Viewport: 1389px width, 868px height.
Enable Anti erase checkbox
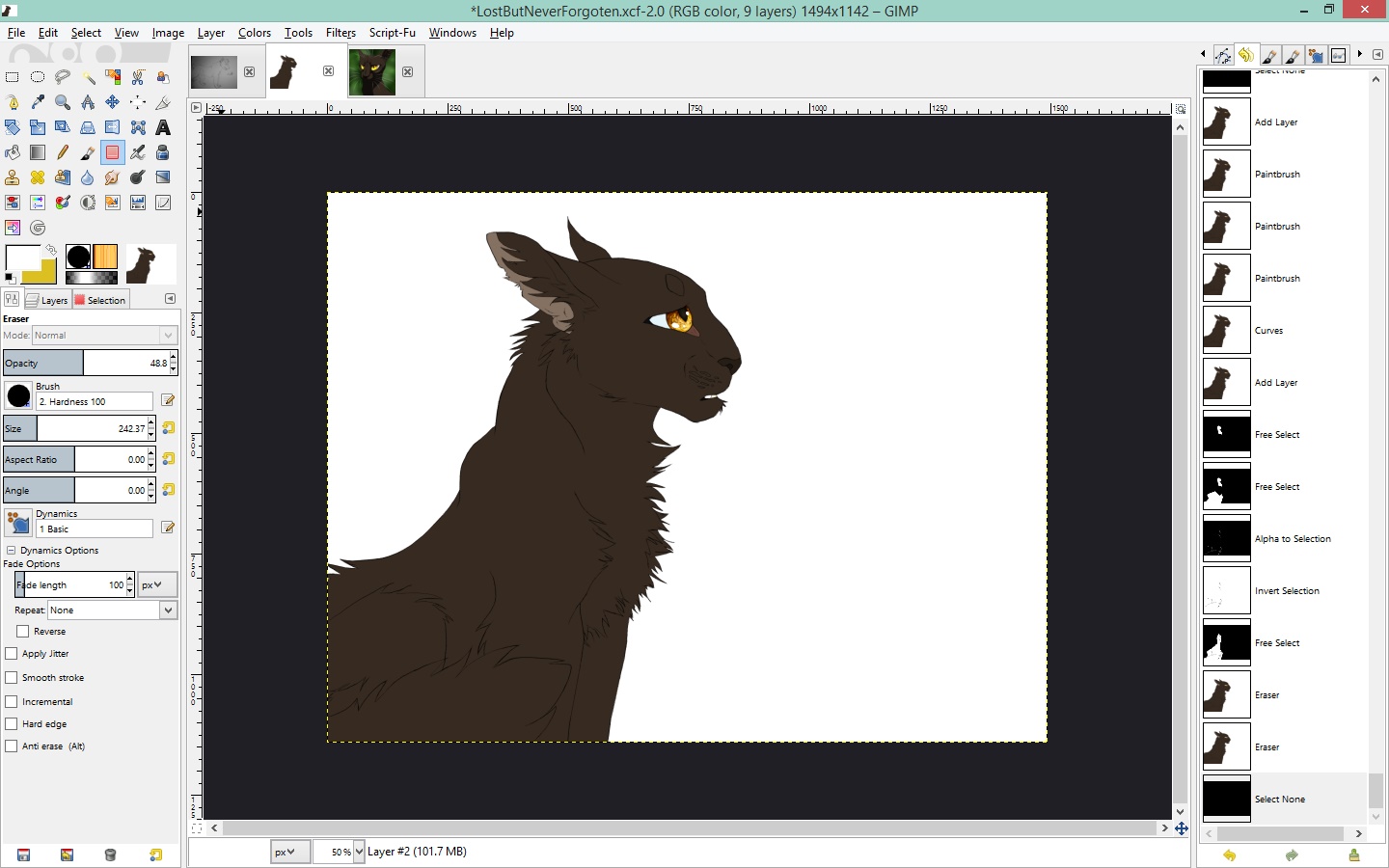pyautogui.click(x=12, y=746)
